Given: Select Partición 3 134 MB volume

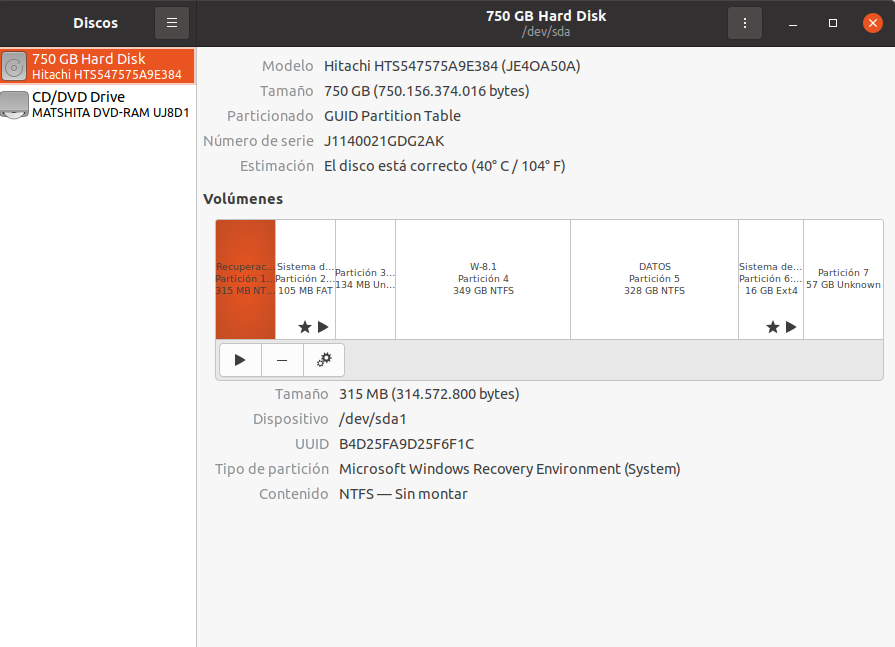Looking at the screenshot, I should pos(365,279).
